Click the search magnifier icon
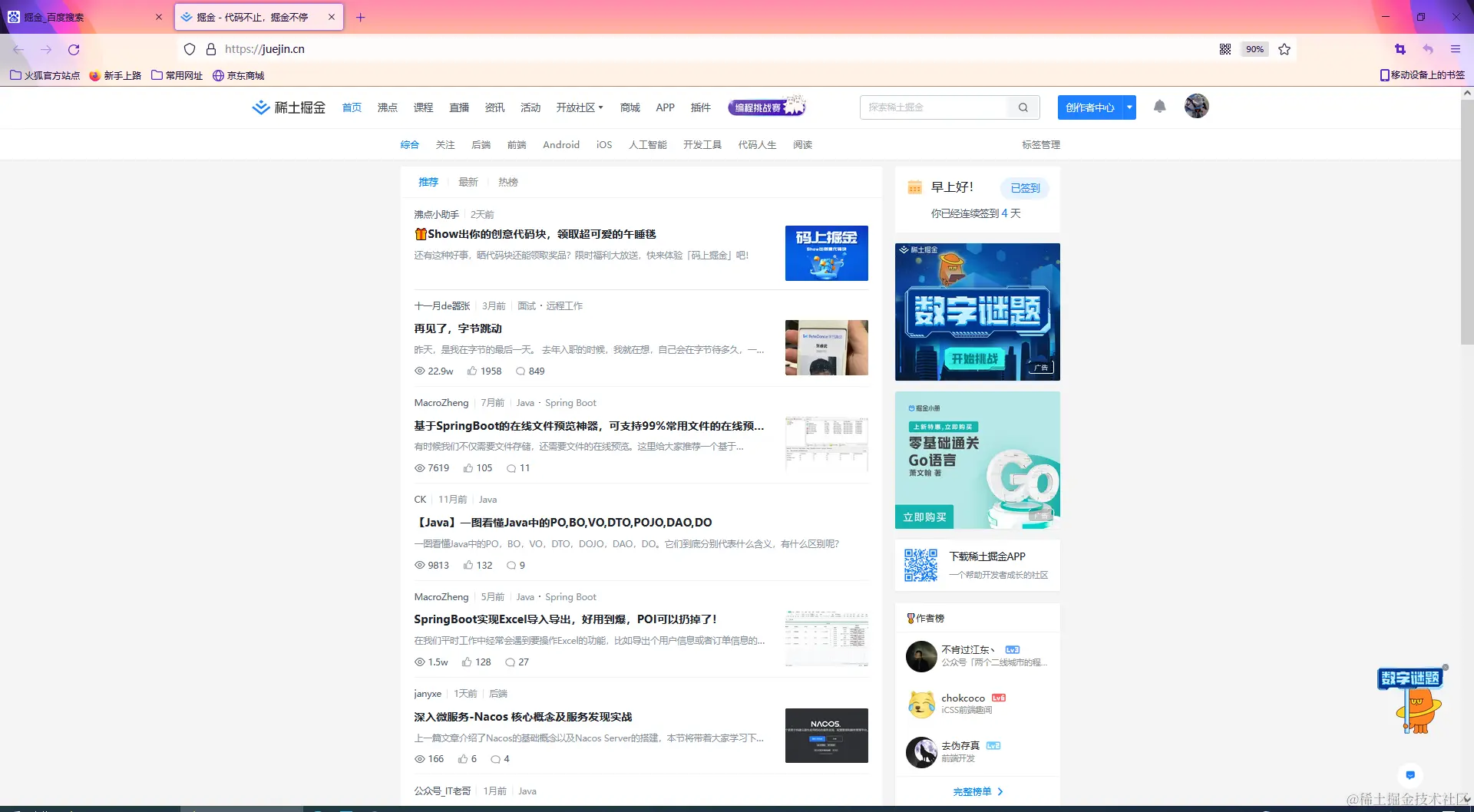 pos(1023,107)
